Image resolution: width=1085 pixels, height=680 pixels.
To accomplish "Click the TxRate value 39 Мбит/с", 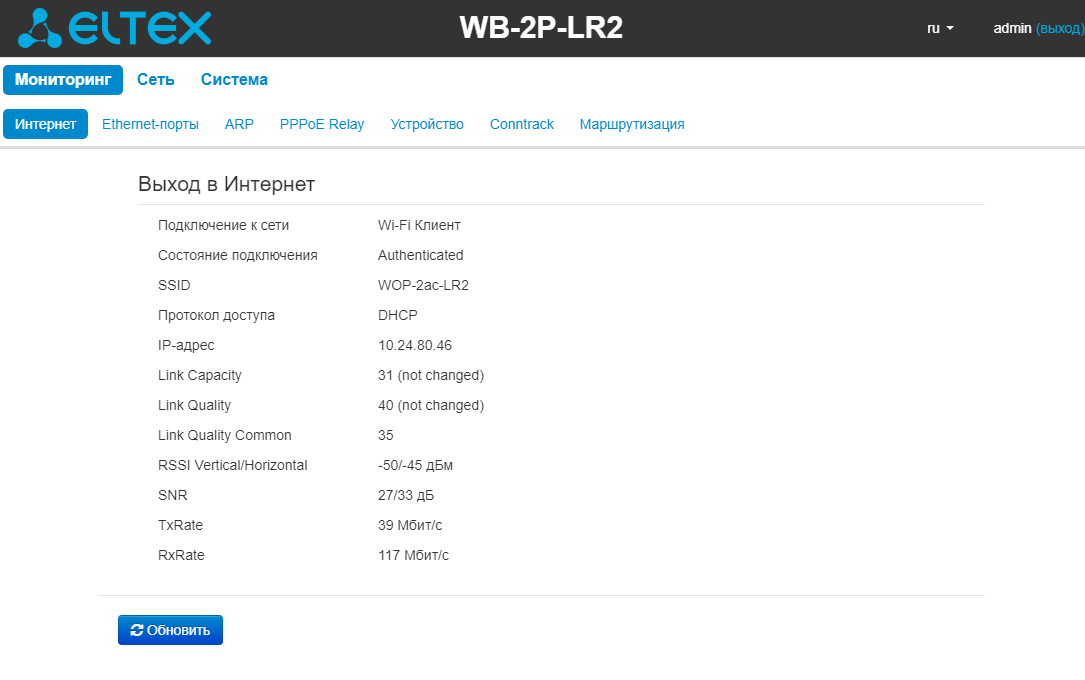I will (x=410, y=525).
